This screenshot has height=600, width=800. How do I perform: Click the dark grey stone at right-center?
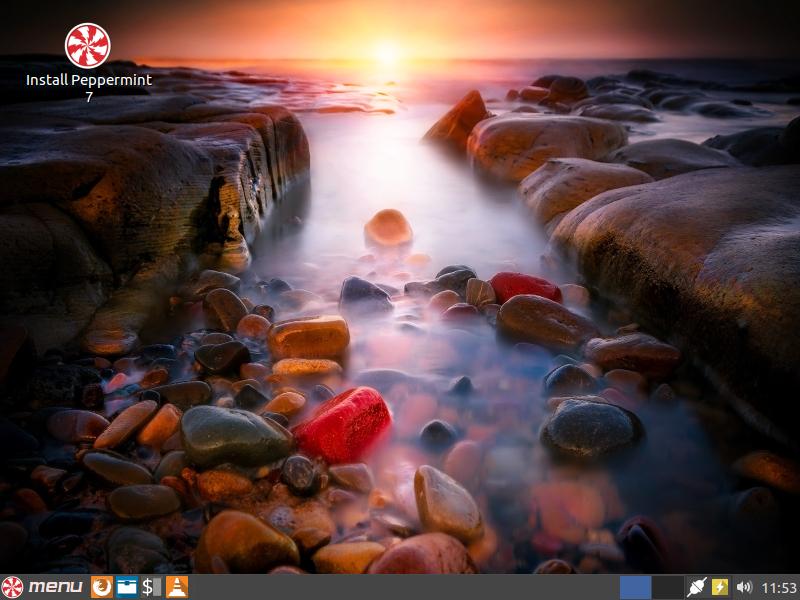coord(588,428)
